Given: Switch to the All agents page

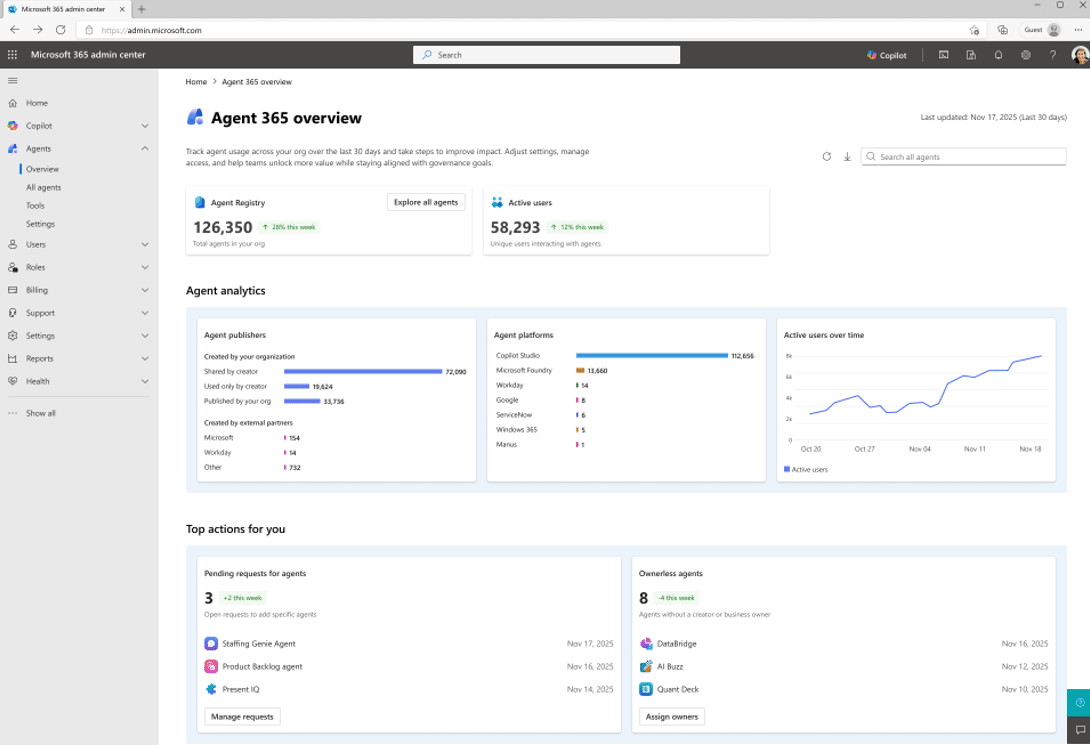Looking at the screenshot, I should (x=44, y=187).
